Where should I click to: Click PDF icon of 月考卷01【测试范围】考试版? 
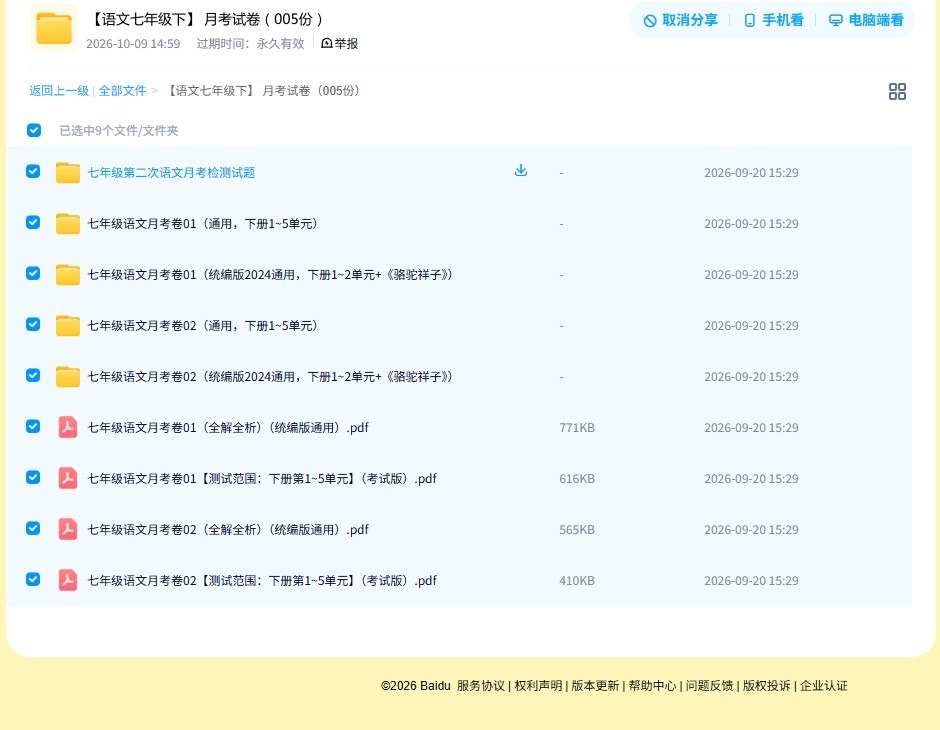tap(68, 478)
